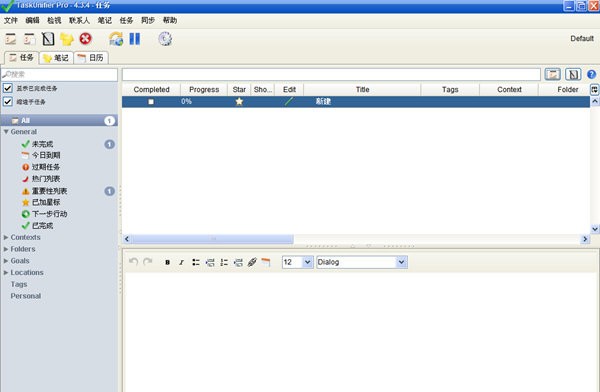Viewport: 600px width, 392px height.
Task: Expand the Goals group
Action: [6, 261]
